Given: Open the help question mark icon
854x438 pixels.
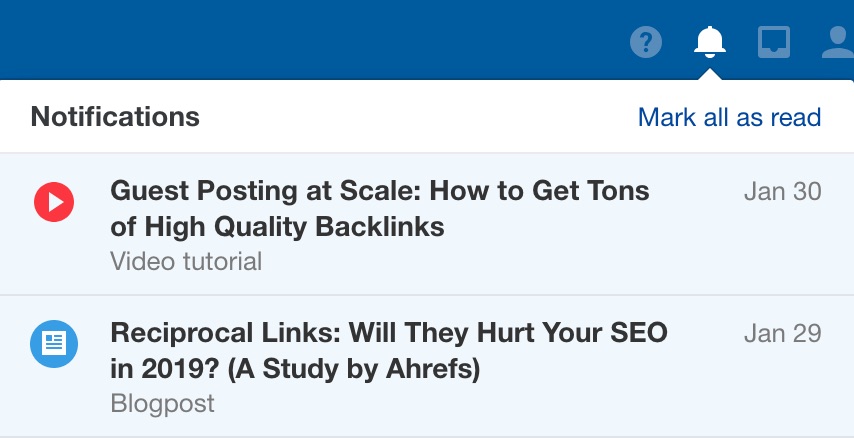Looking at the screenshot, I should (x=646, y=42).
